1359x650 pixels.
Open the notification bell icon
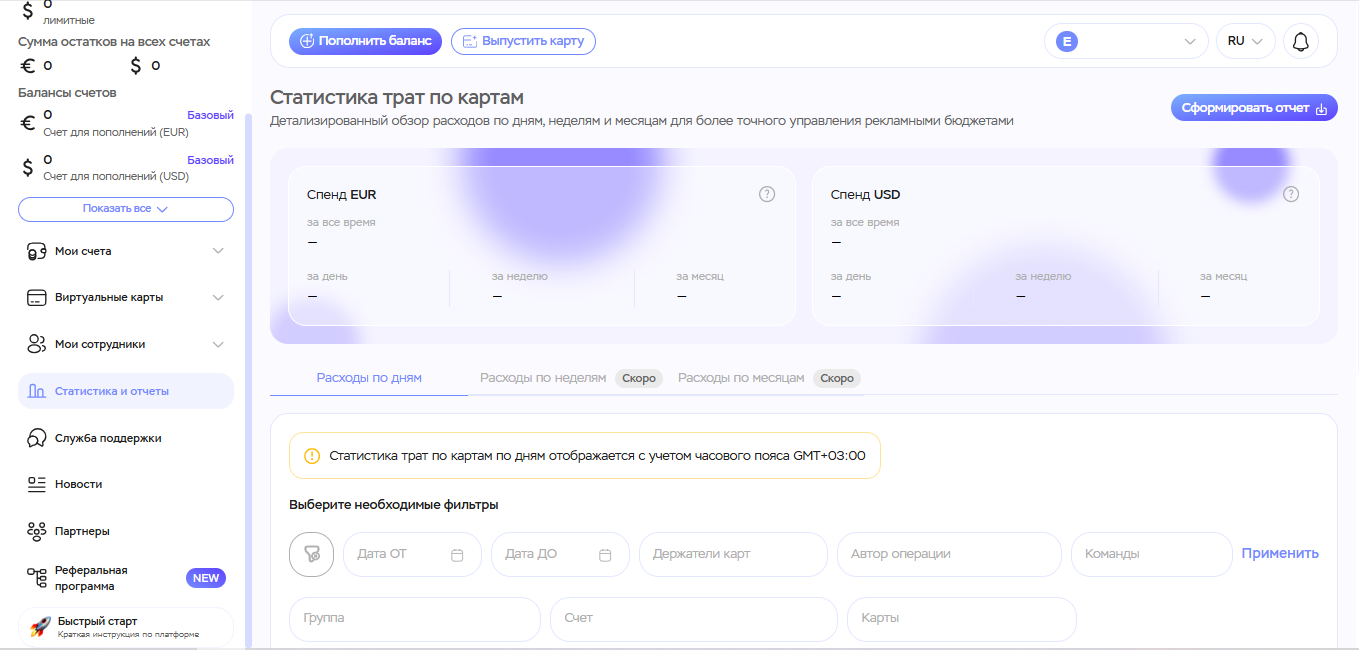(x=1300, y=41)
